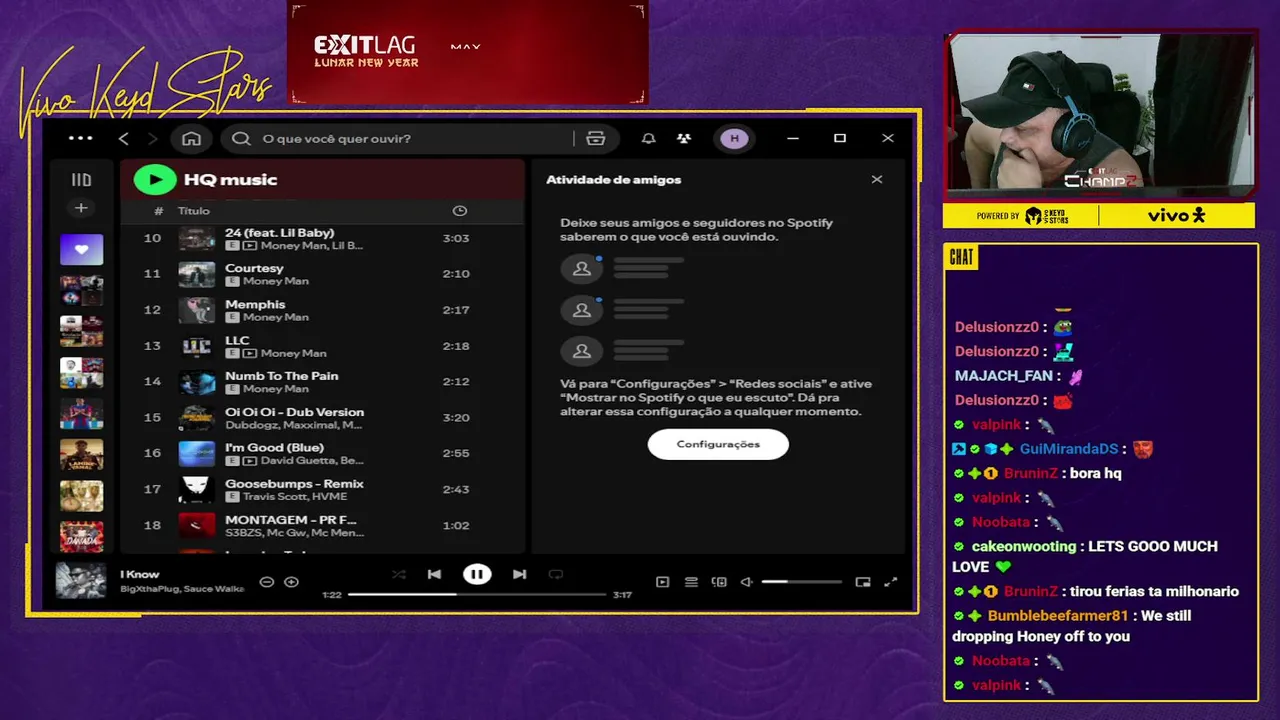Open the Money Man artist link under Courtesy
Viewport: 1280px width, 720px height.
pyautogui.click(x=276, y=281)
